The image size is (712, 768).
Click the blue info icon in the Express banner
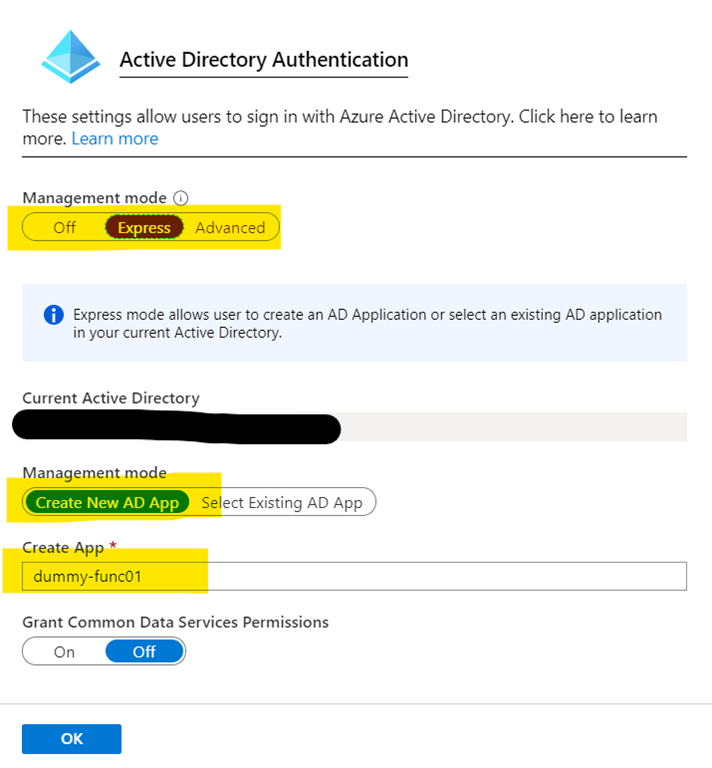(54, 316)
